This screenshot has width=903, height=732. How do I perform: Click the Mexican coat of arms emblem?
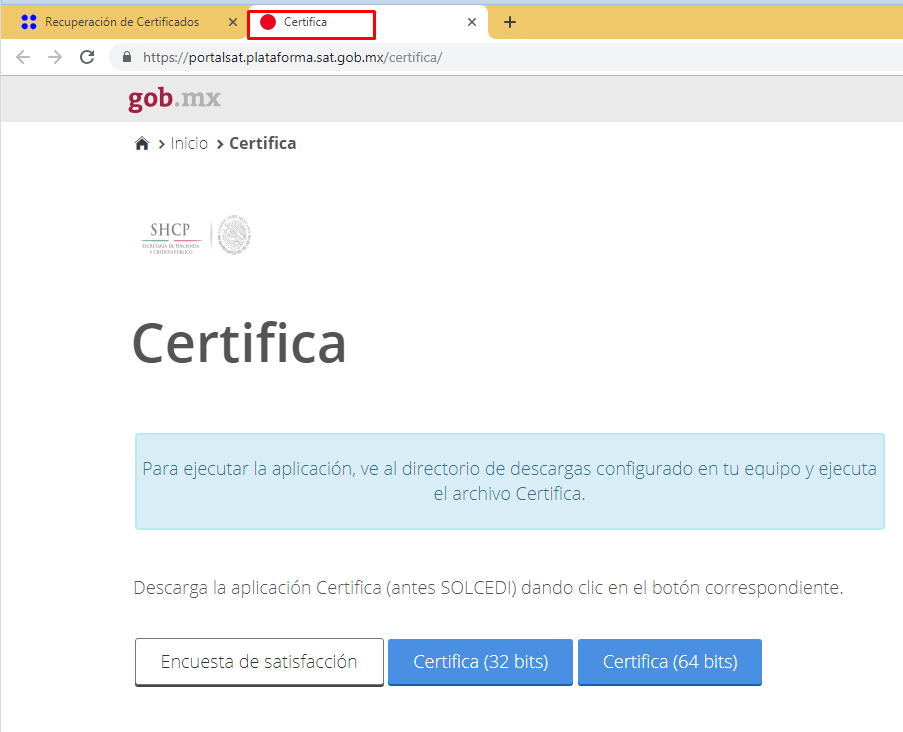[x=234, y=236]
